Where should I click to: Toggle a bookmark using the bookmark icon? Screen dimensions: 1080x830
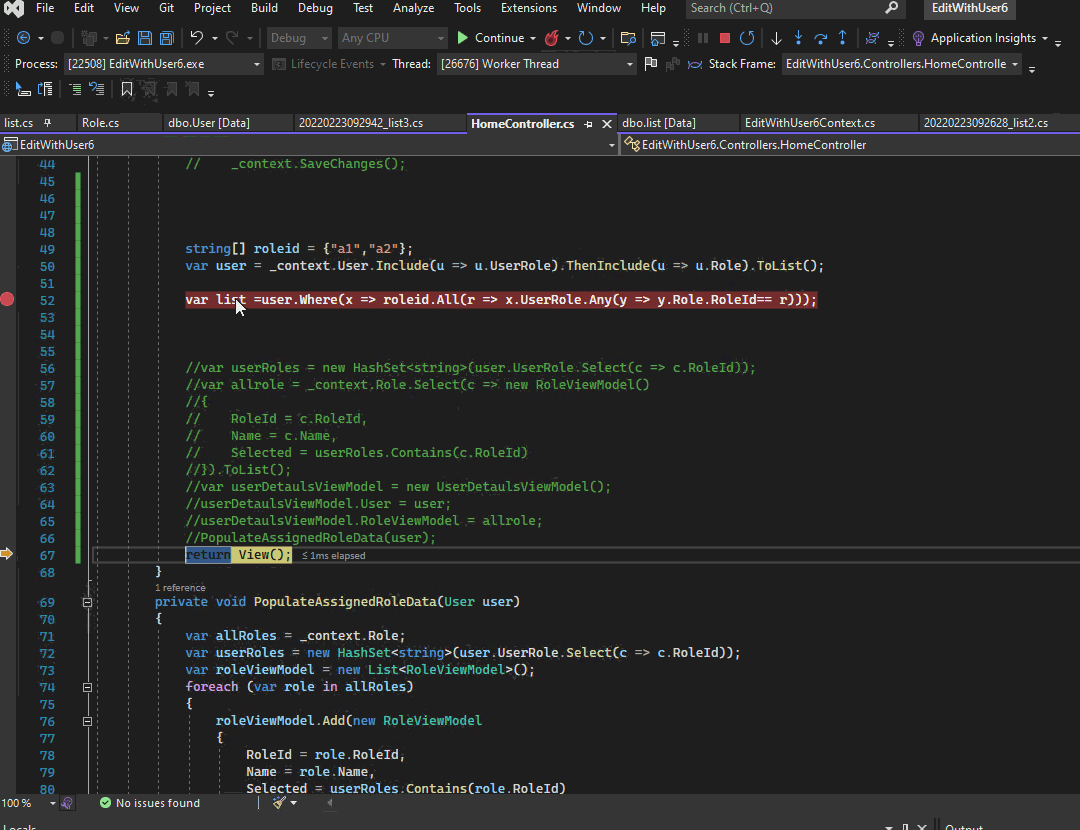pos(127,90)
